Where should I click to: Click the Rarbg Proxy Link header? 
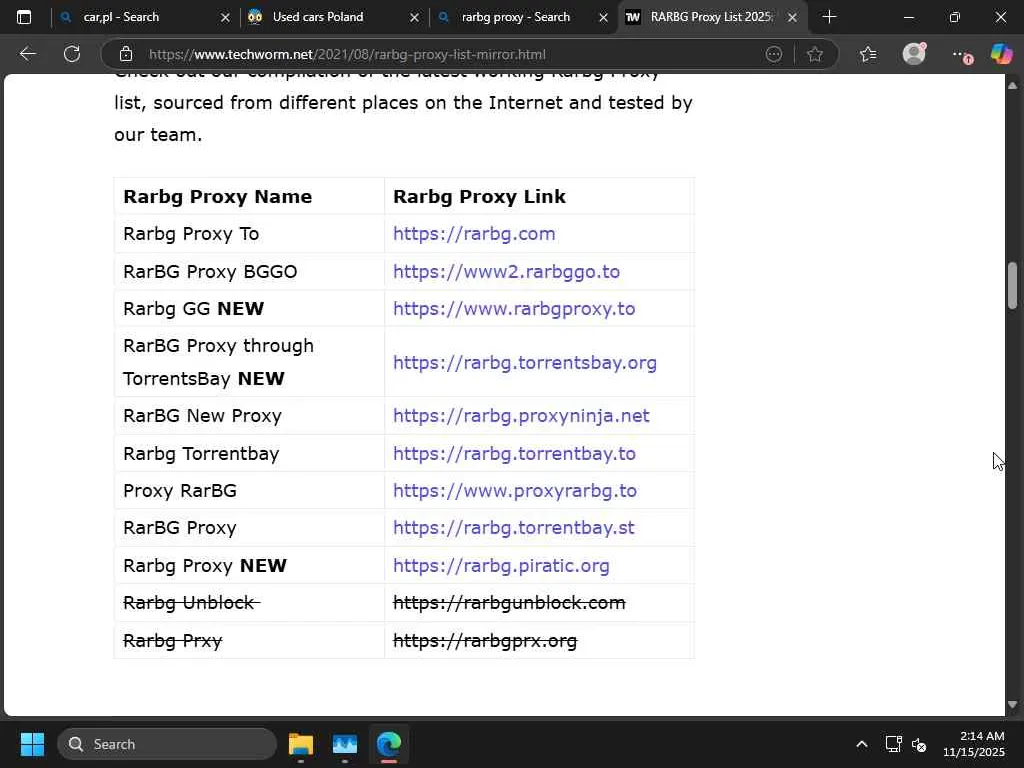[x=479, y=197]
